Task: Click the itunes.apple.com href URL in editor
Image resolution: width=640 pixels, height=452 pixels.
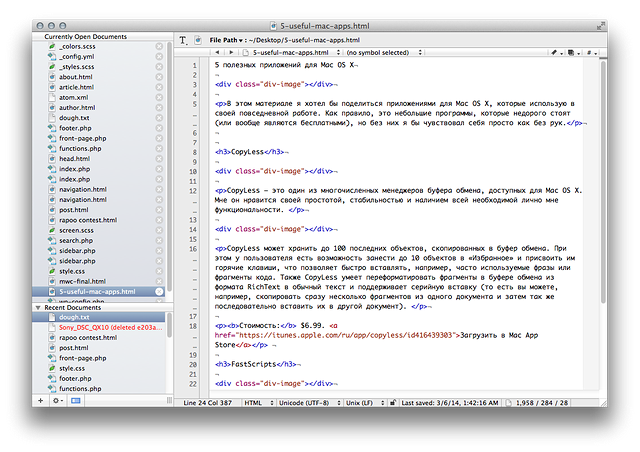Action: pos(346,335)
